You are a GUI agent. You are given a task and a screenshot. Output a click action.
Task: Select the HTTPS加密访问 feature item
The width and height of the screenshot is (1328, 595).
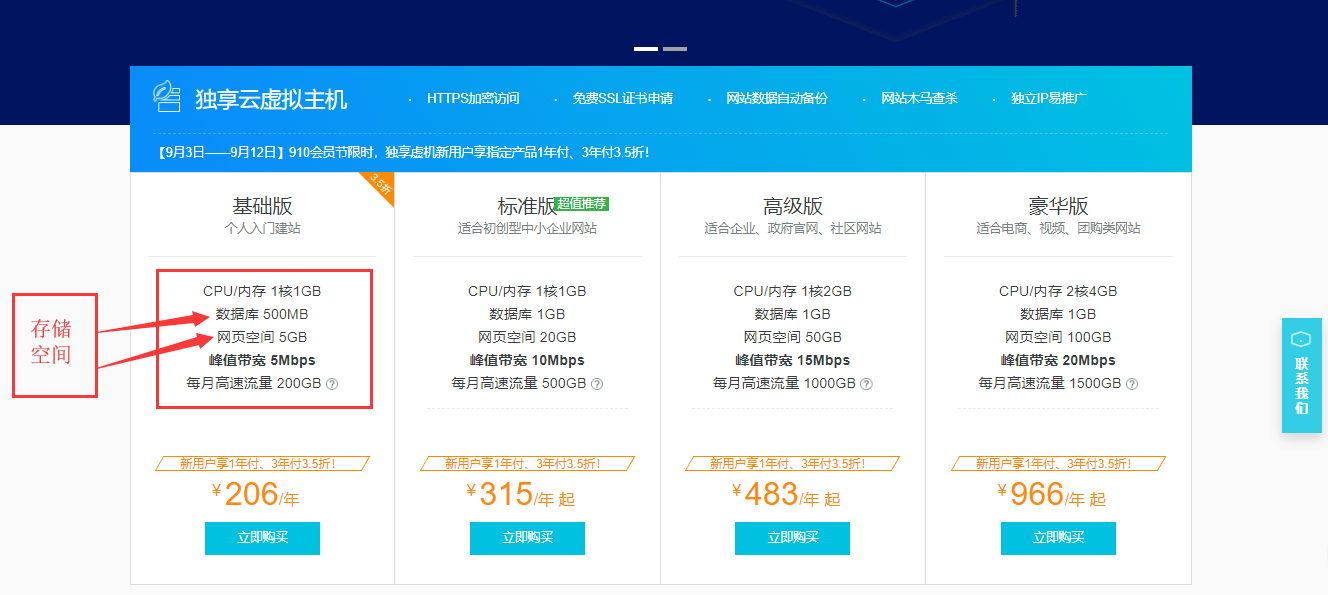coord(473,98)
